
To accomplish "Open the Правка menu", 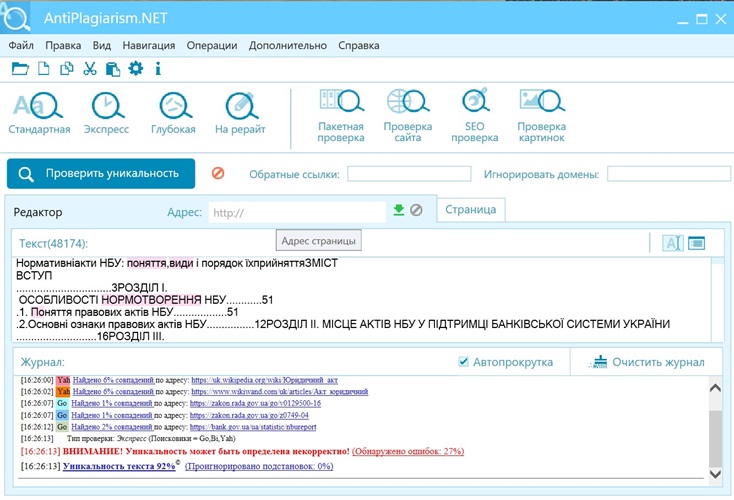I will click(63, 45).
